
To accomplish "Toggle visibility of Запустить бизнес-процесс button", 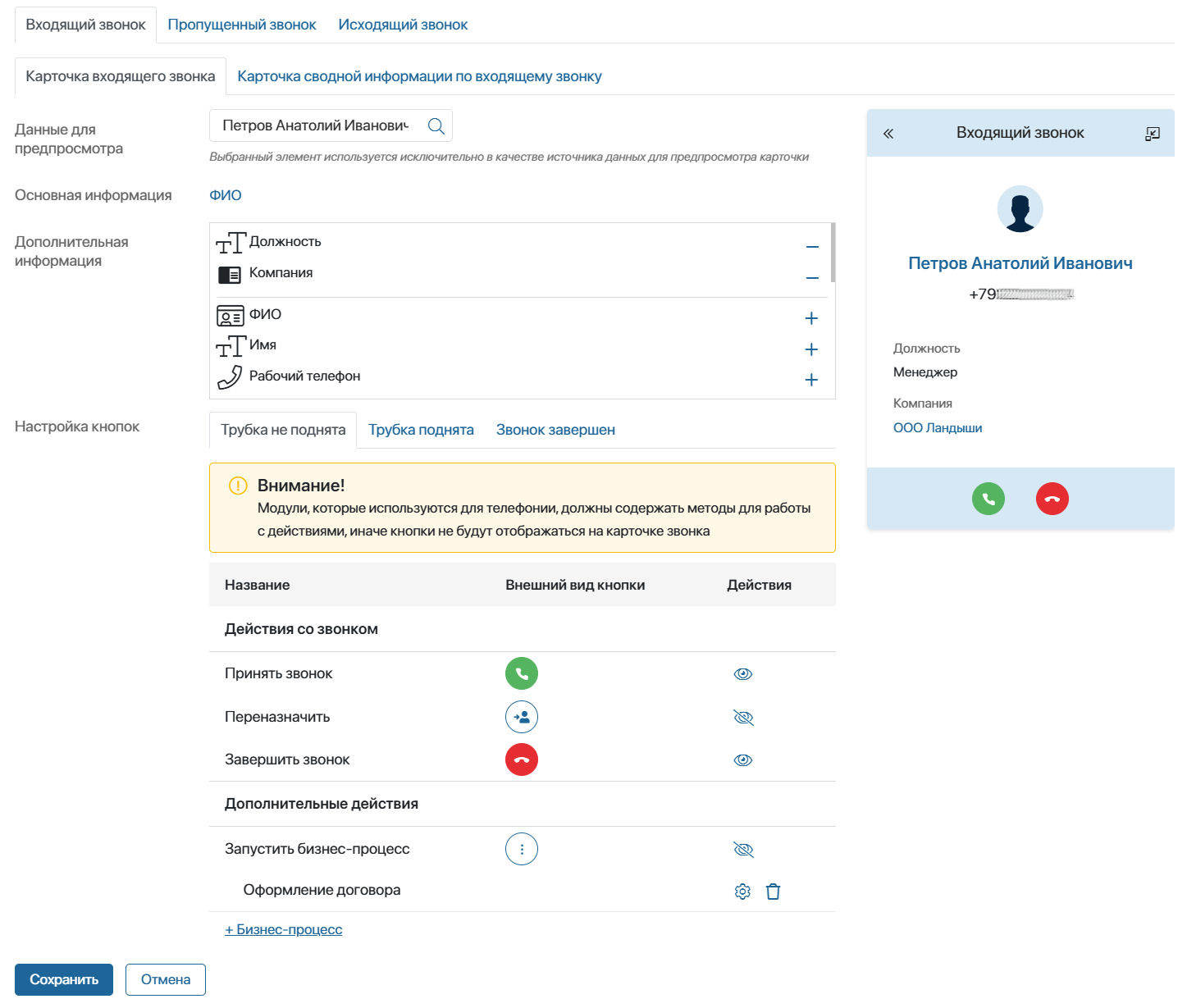I will point(743,850).
